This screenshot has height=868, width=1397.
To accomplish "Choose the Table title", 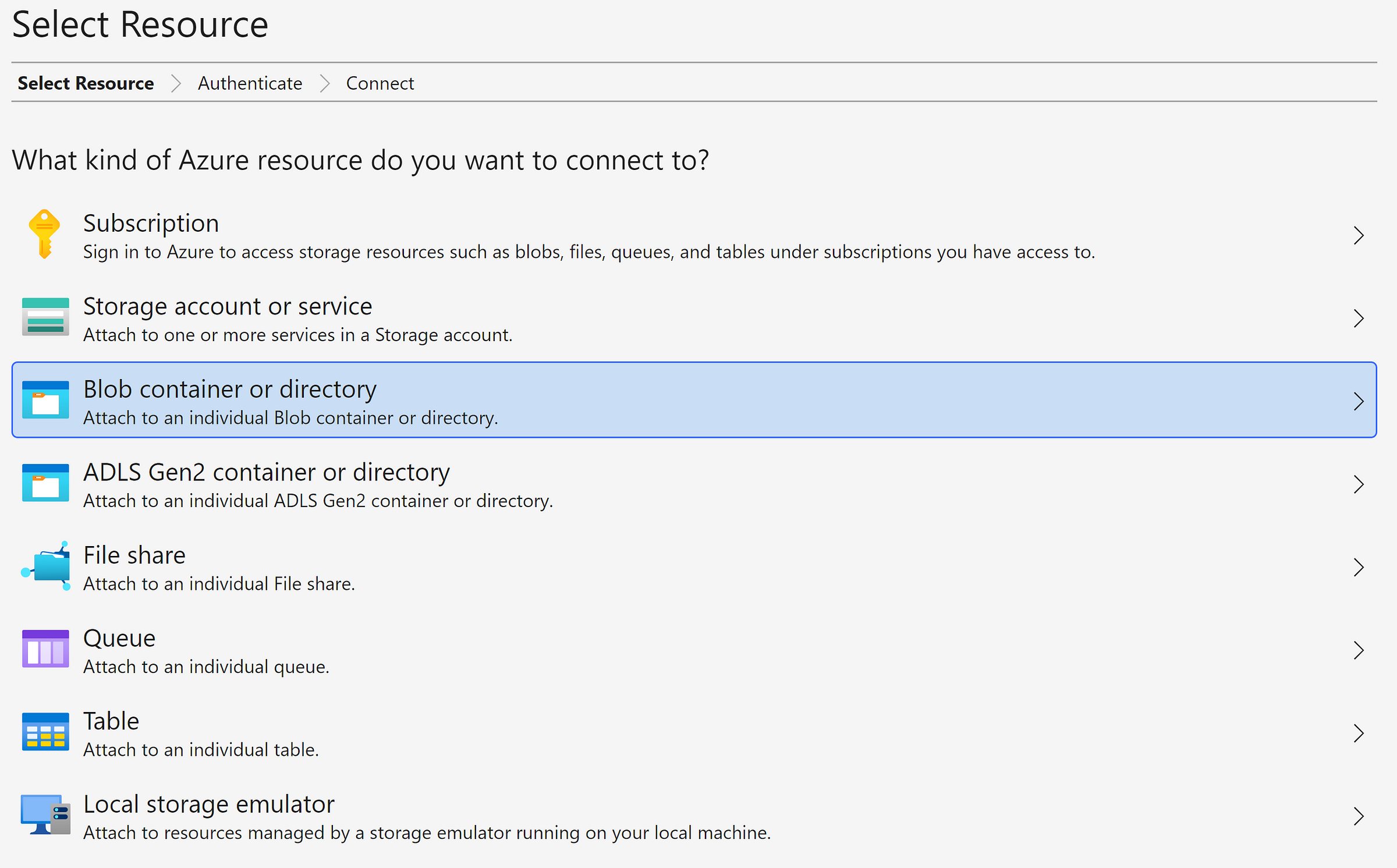I will pos(111,721).
